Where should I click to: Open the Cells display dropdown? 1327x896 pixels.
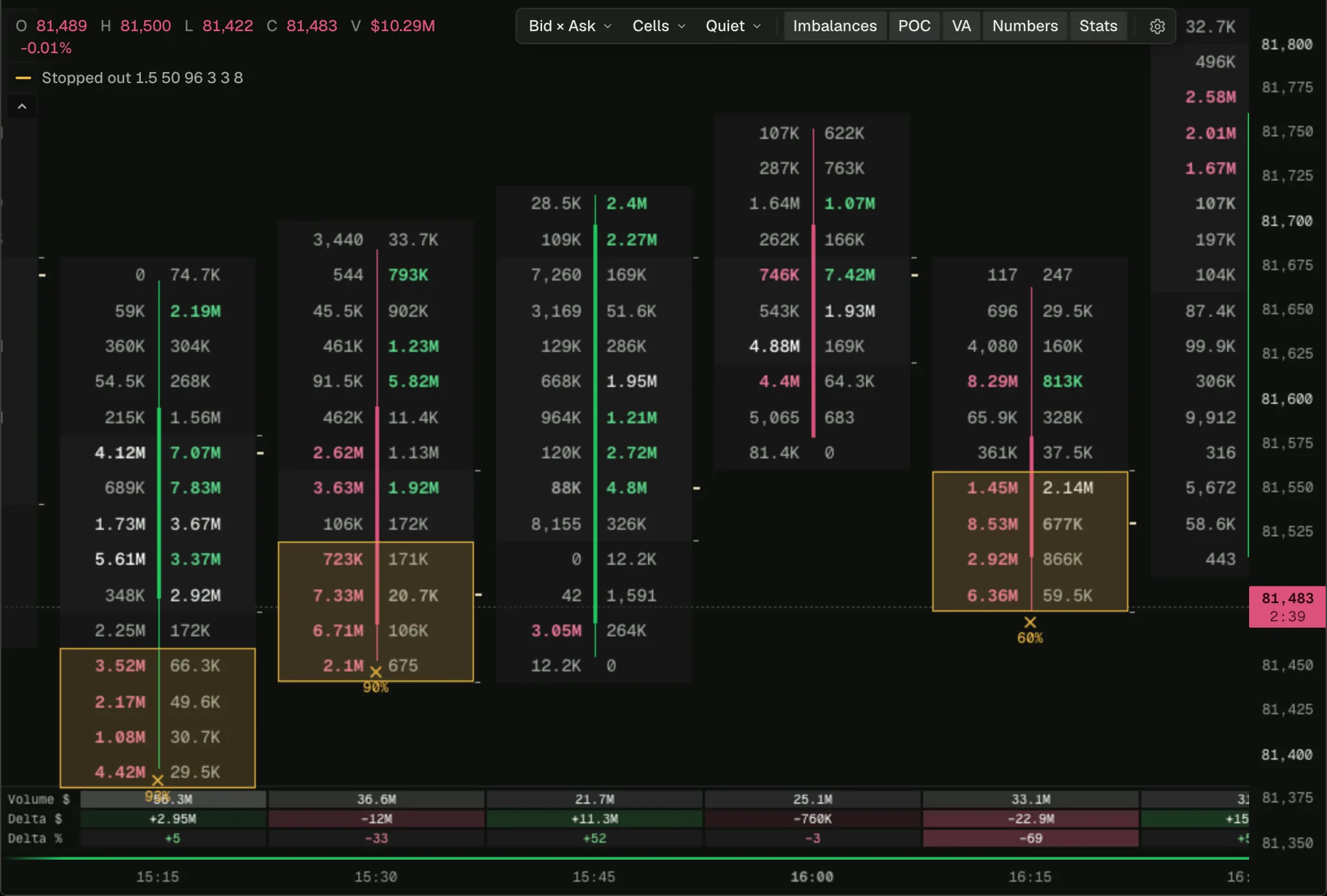click(x=659, y=26)
